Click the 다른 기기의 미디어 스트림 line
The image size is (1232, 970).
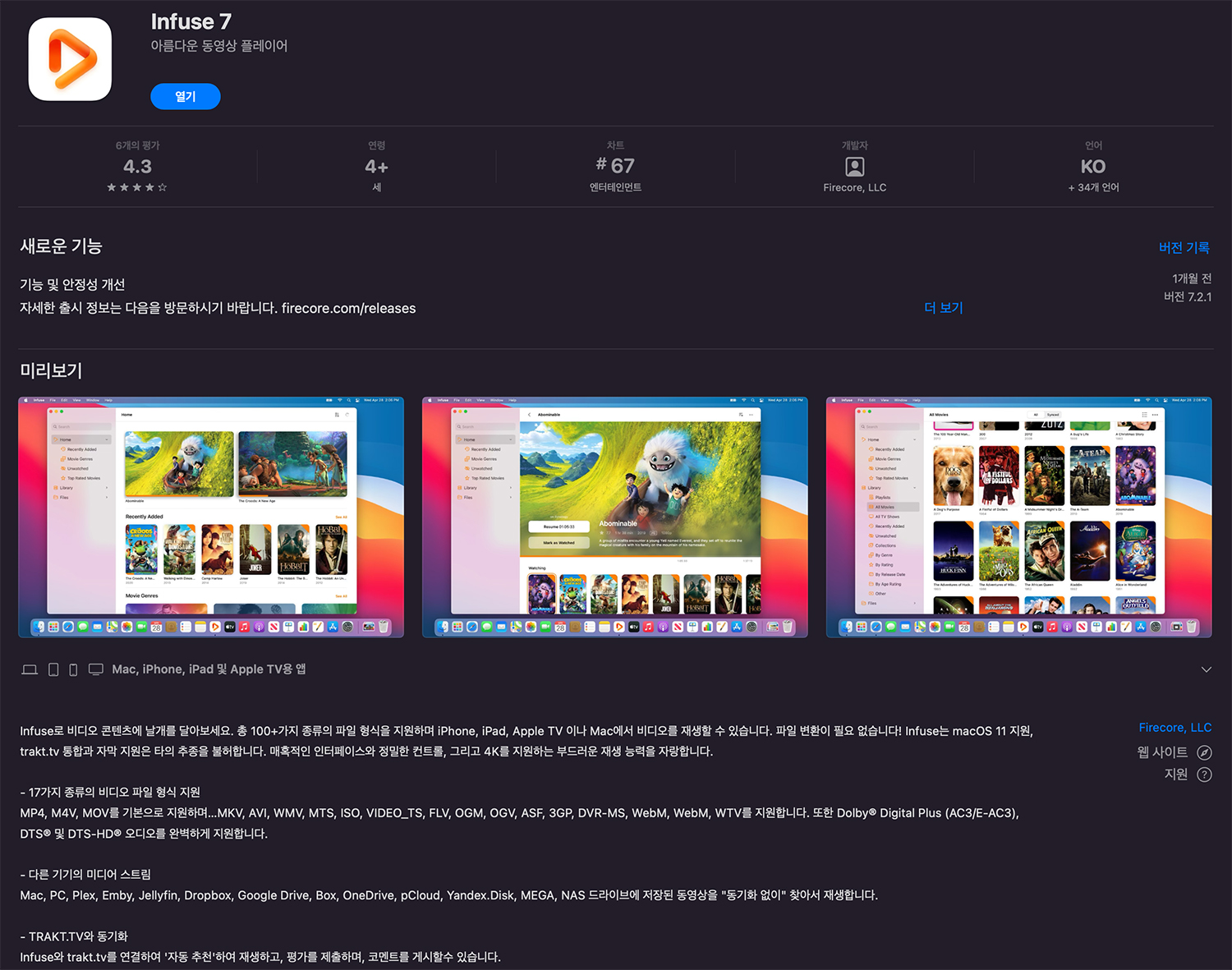pyautogui.click(x=85, y=874)
